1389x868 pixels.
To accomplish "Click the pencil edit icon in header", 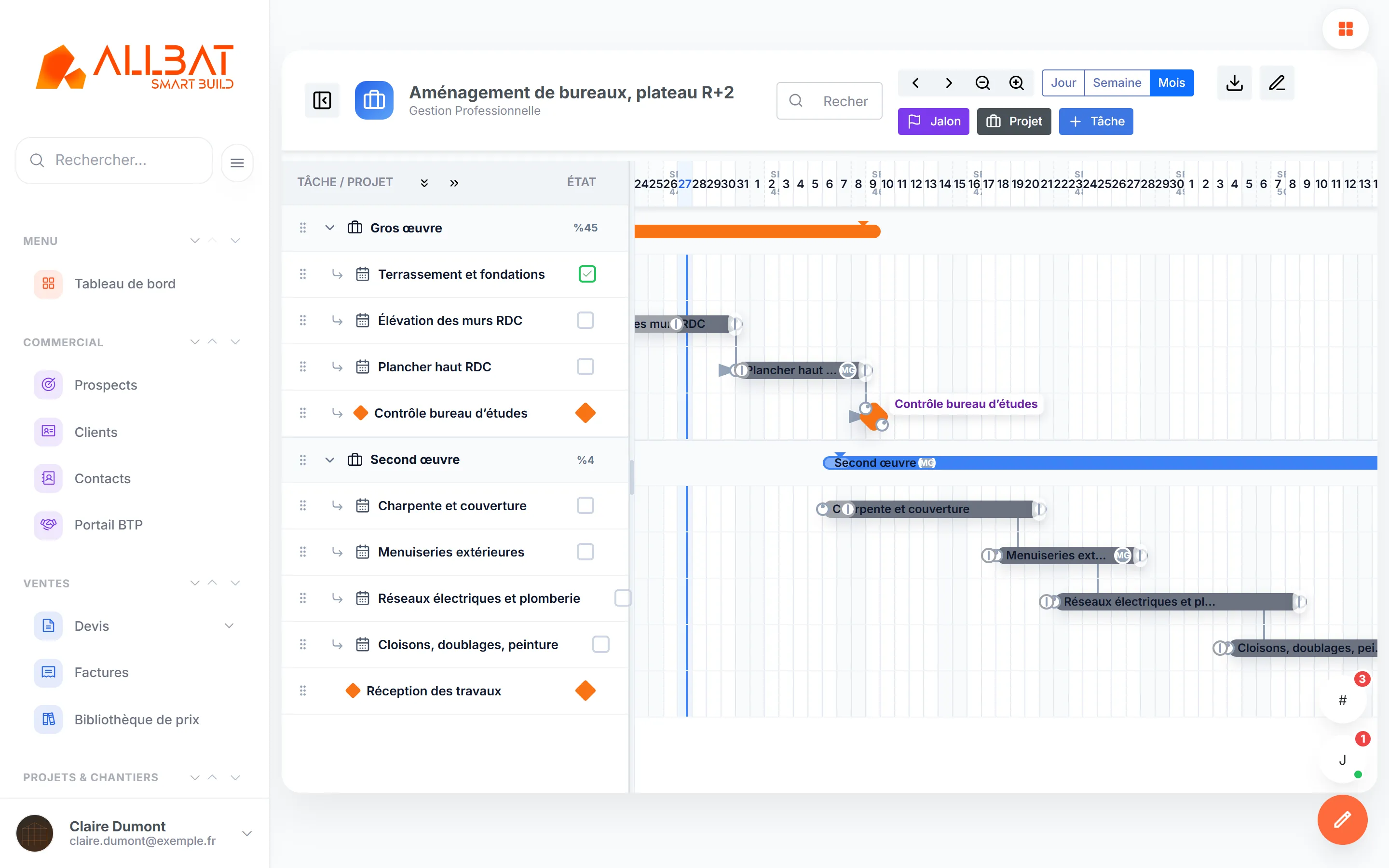I will point(1277,82).
